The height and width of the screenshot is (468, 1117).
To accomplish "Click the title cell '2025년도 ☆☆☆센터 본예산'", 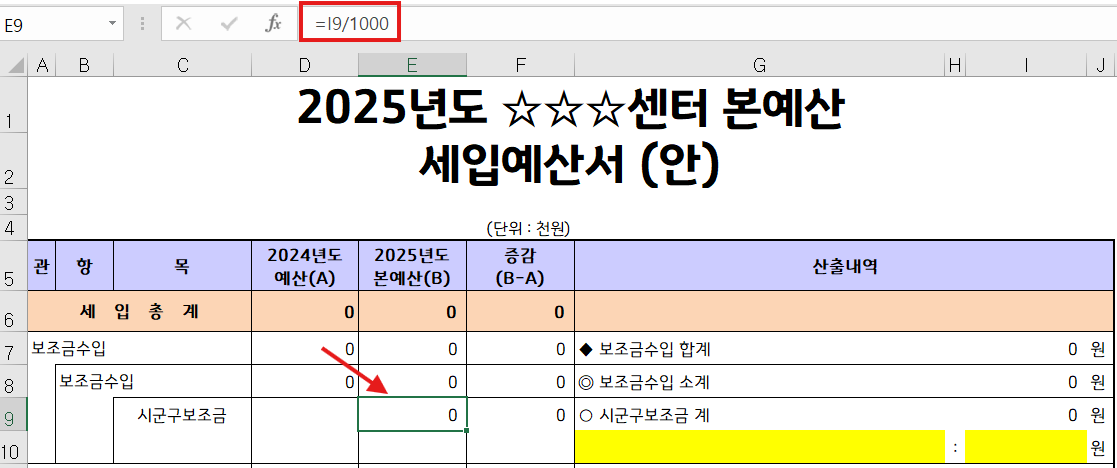I will 571,108.
